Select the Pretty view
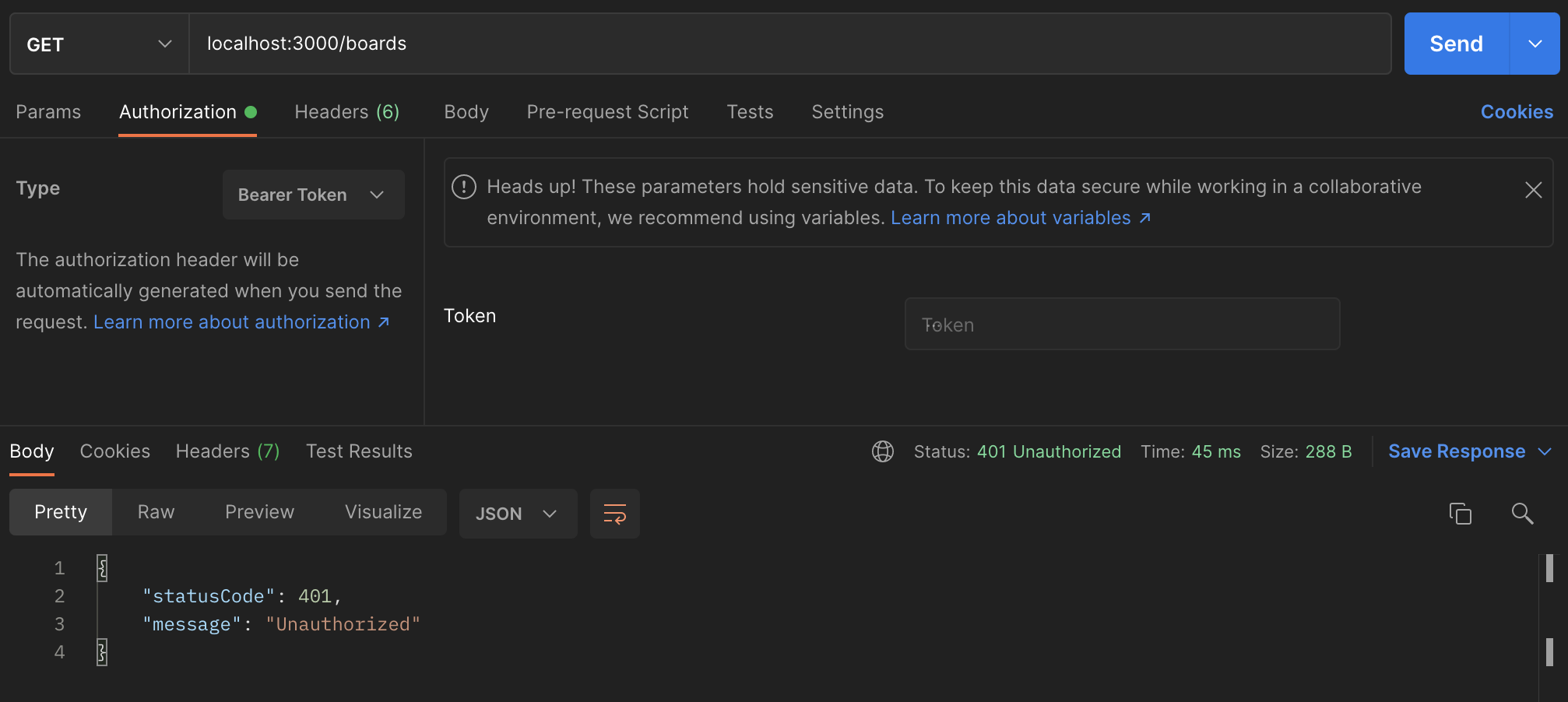This screenshot has height=702, width=1568. pos(61,512)
